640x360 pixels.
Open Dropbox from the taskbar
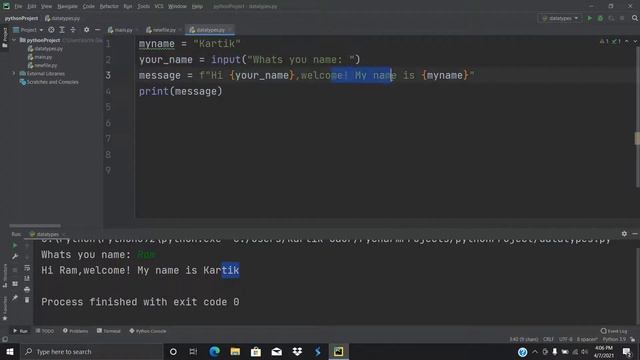click(x=297, y=351)
